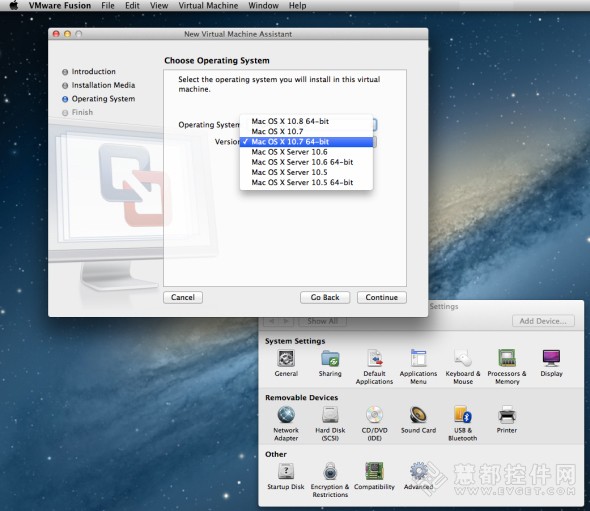This screenshot has width=590, height=511.
Task: Open the Help menu
Action: tap(297, 6)
